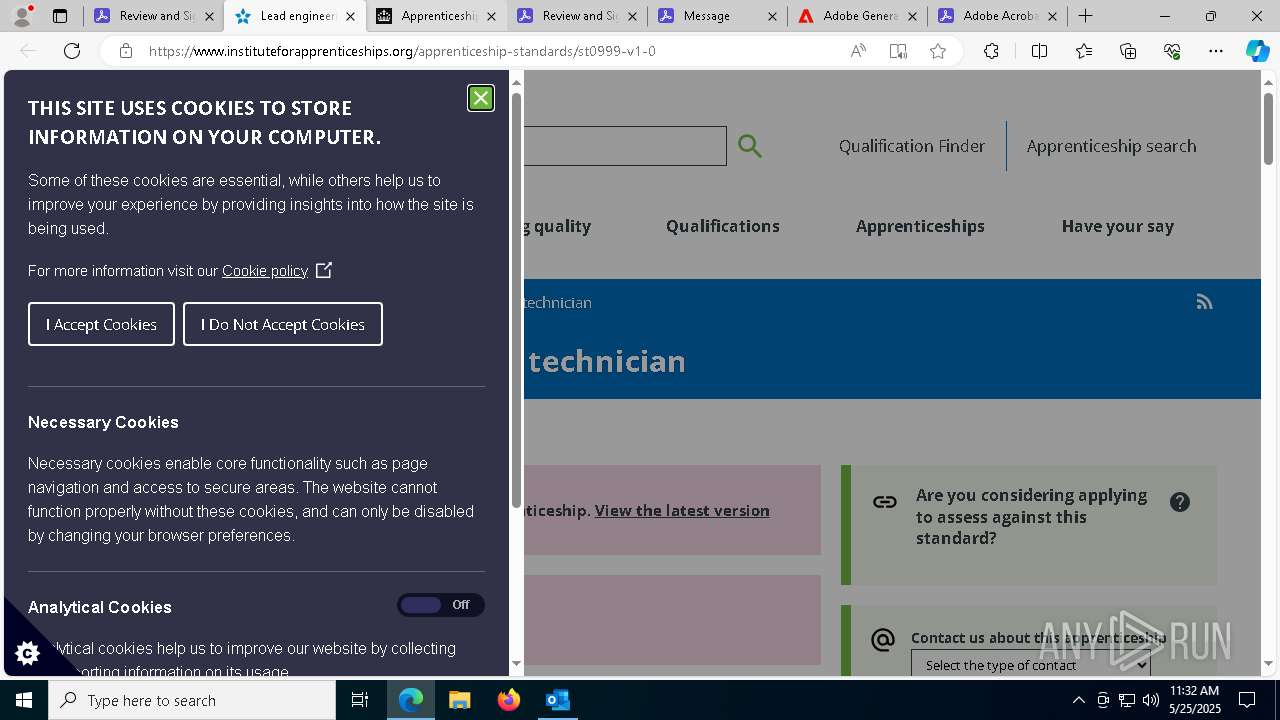Open Apprenticeships menu item

tap(920, 226)
